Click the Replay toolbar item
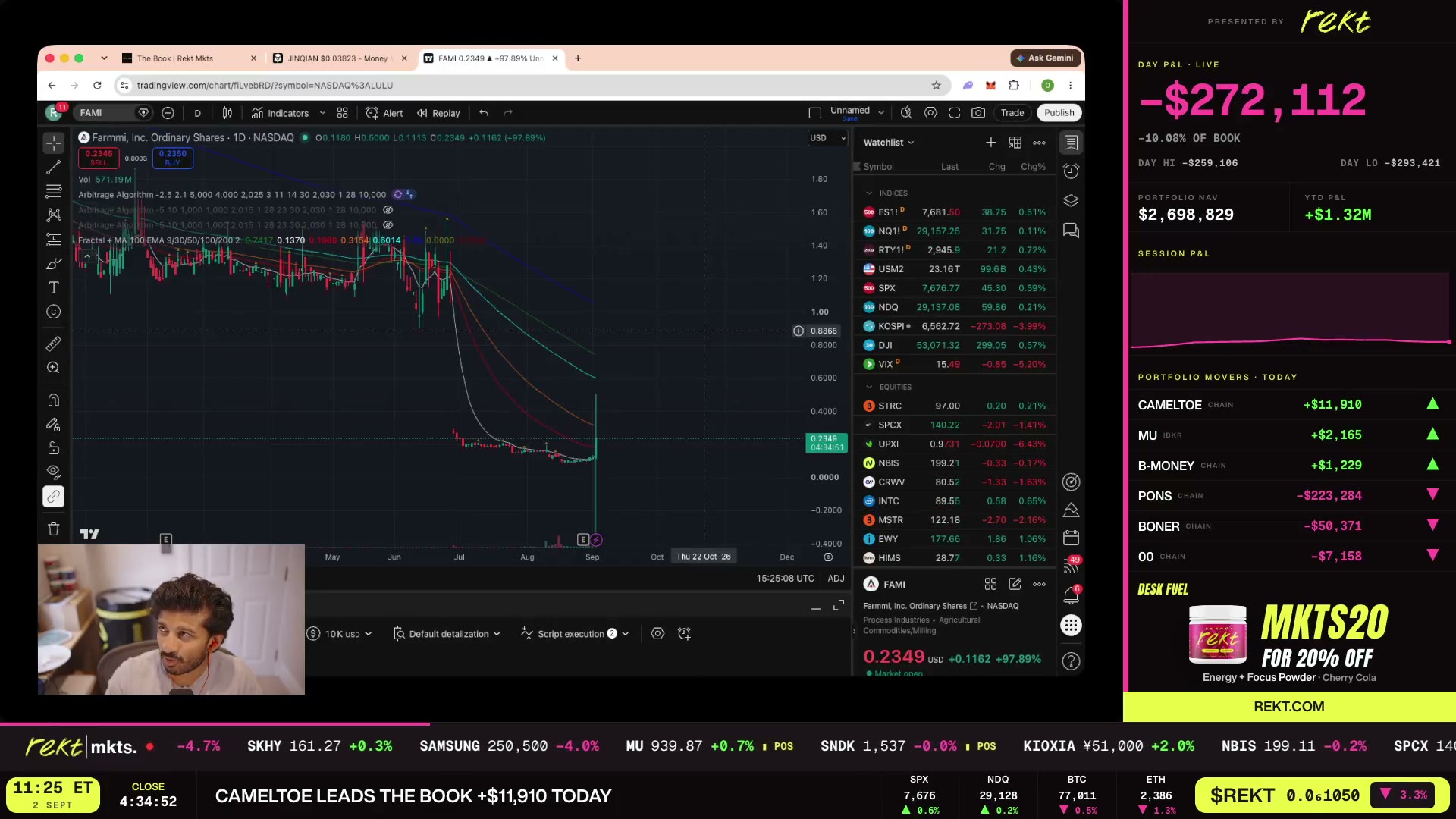The width and height of the screenshot is (1456, 819). pyautogui.click(x=438, y=113)
